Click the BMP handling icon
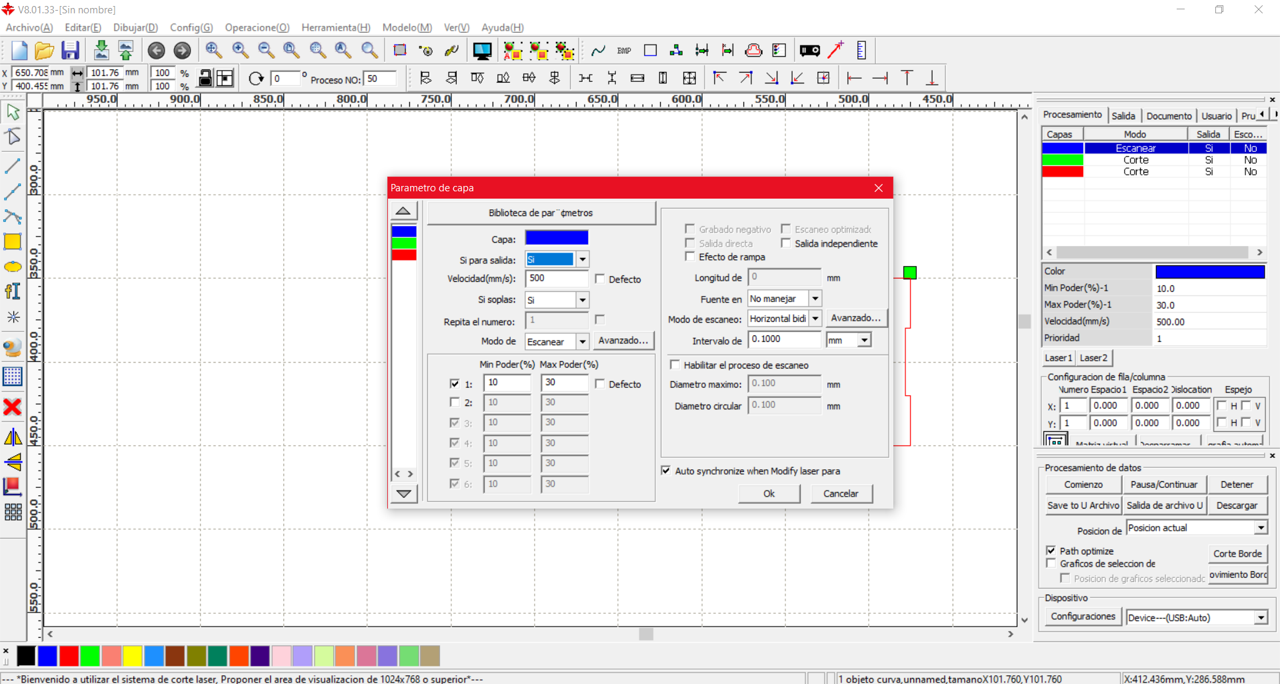This screenshot has height=684, width=1280. 624,50
